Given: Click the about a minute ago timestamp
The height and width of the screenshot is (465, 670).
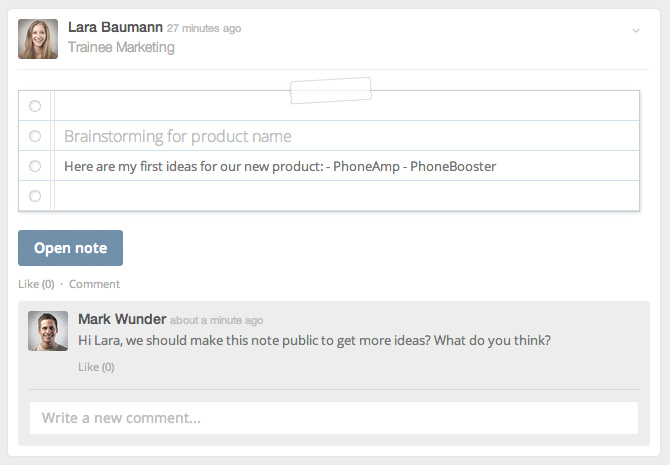Looking at the screenshot, I should pyautogui.click(x=216, y=321).
